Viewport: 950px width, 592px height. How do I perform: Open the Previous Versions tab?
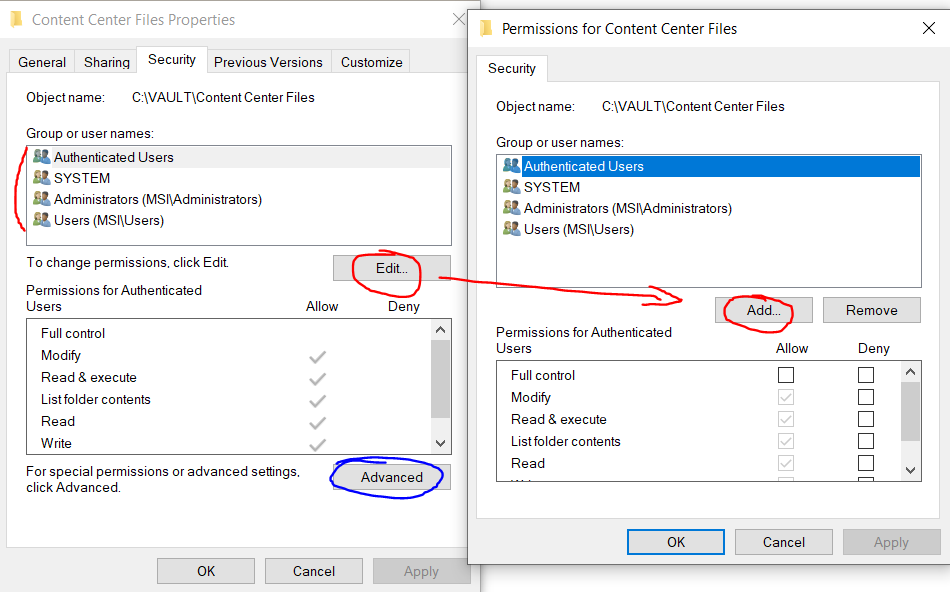coord(268,62)
